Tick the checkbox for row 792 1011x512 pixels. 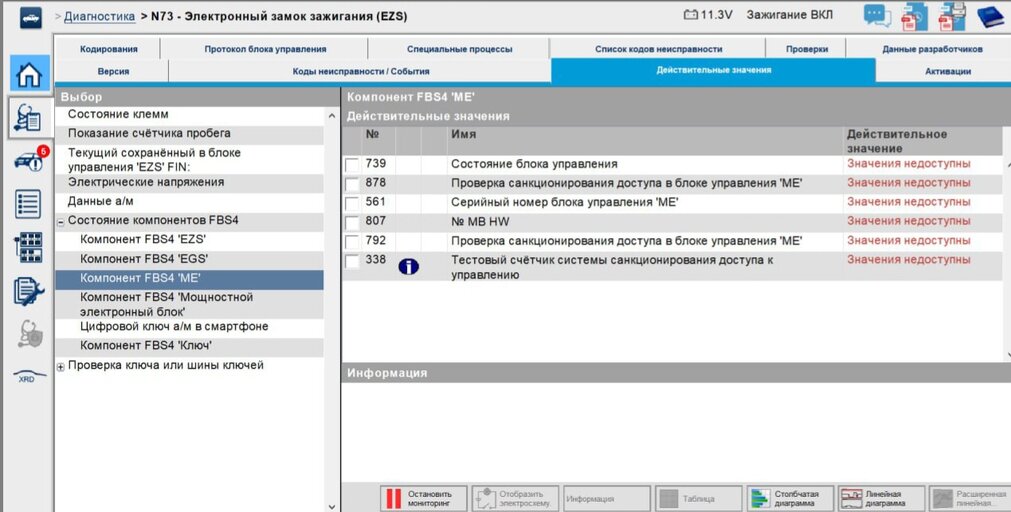351,242
